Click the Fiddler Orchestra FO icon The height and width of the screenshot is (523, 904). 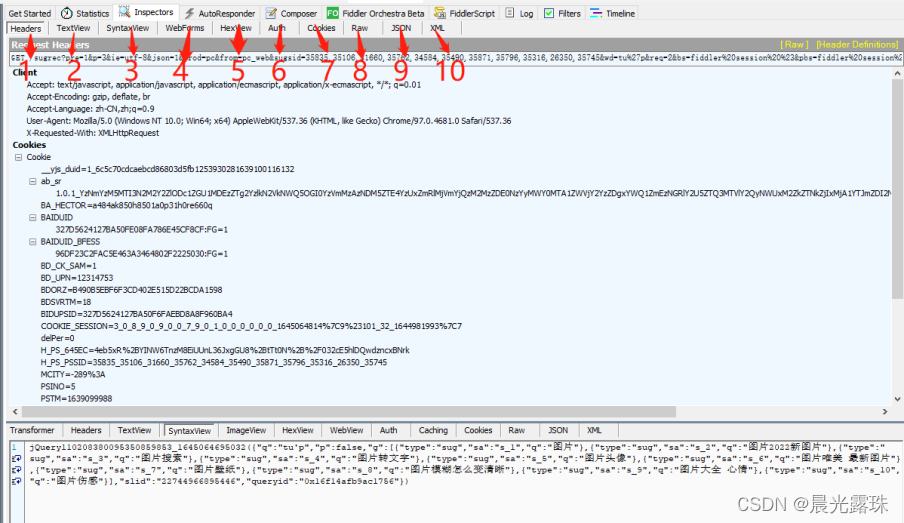click(333, 13)
